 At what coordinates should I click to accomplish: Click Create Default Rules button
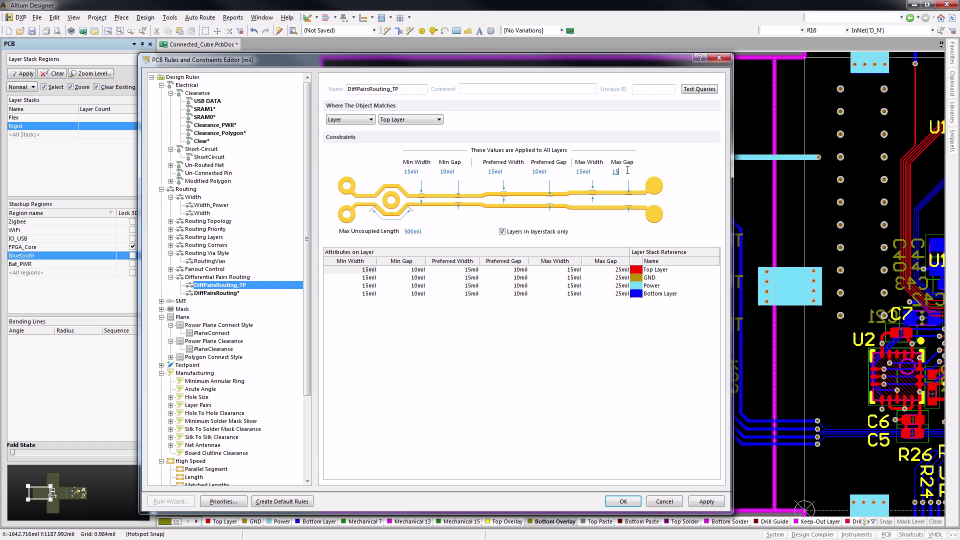tap(282, 501)
